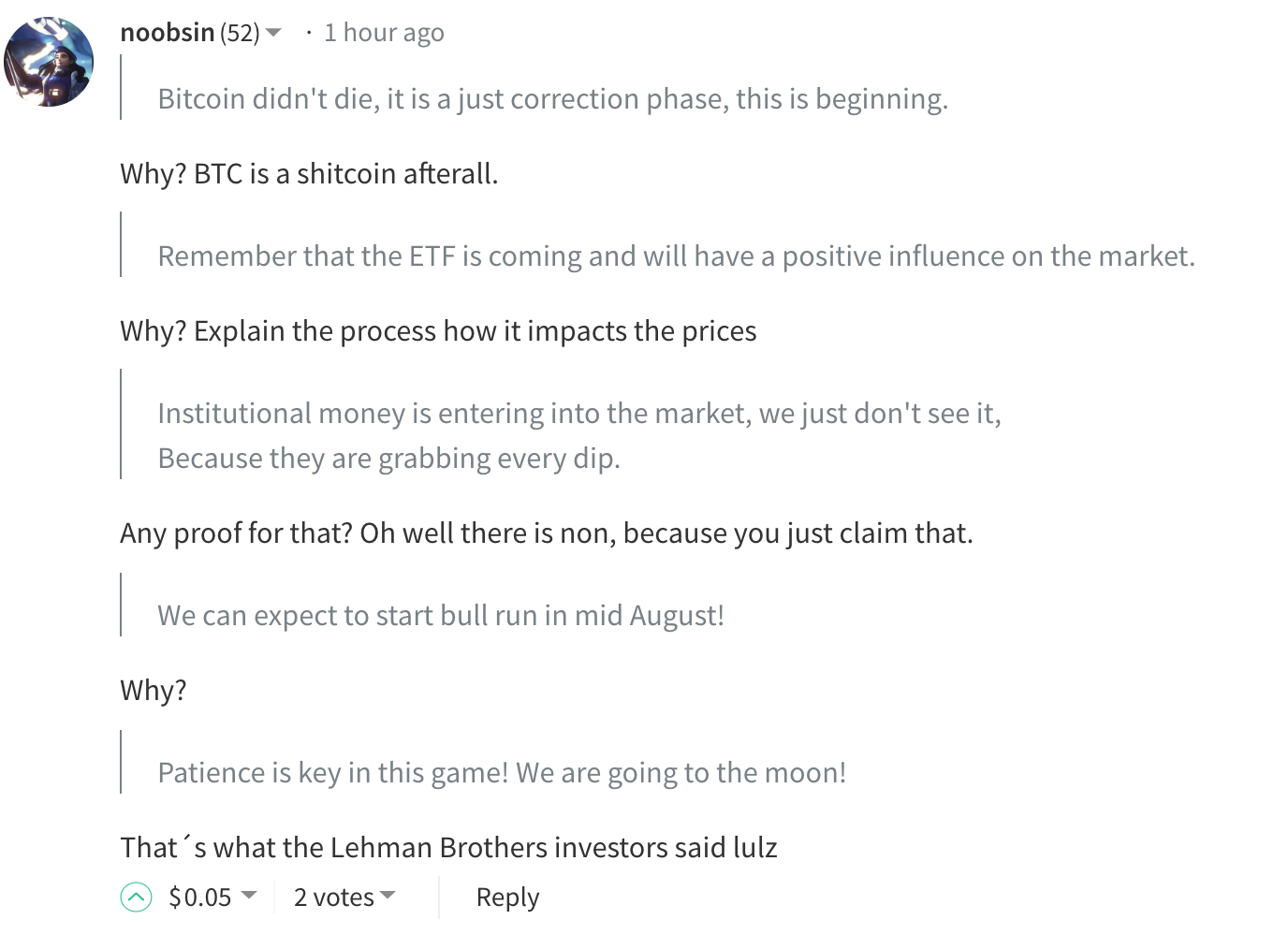The height and width of the screenshot is (949, 1288).
Task: Open noobsin's profile avatar
Action: pos(49,62)
